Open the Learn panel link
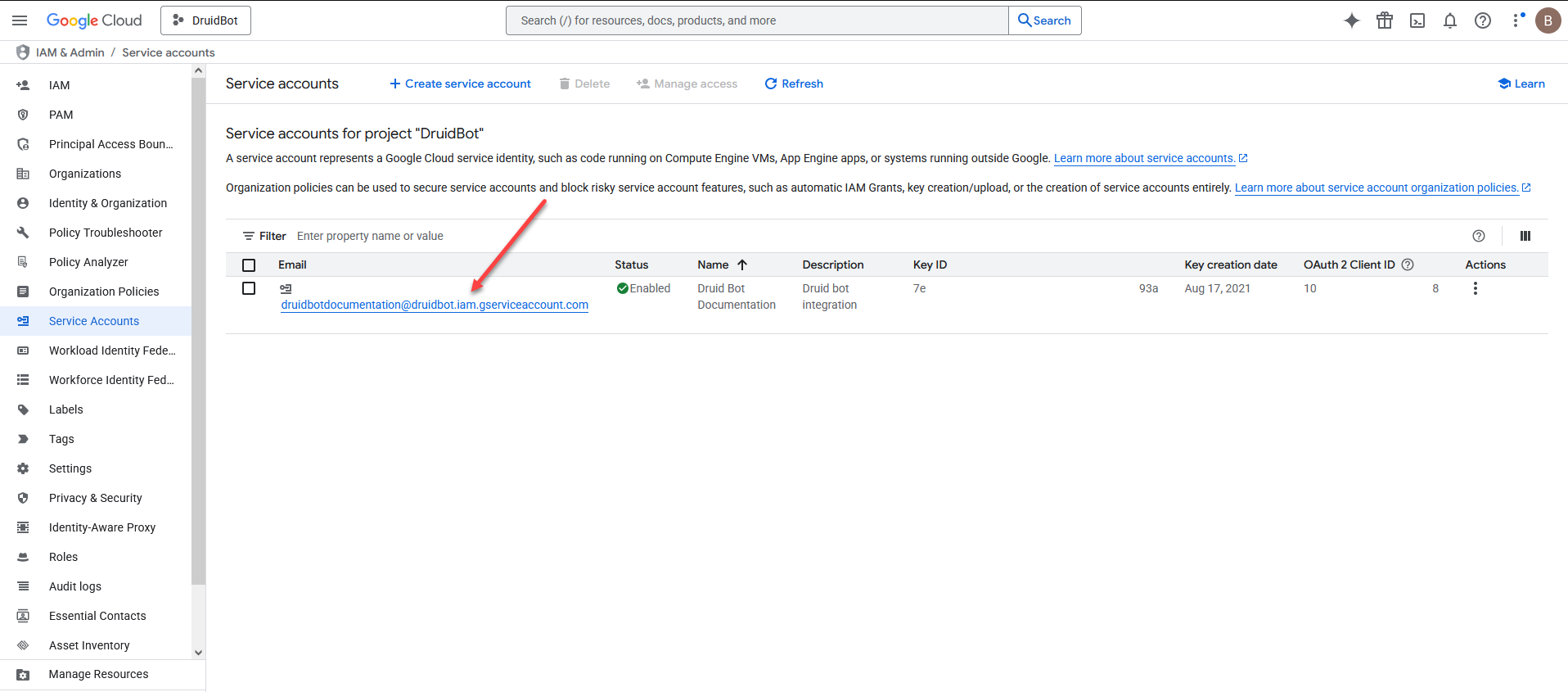The height and width of the screenshot is (692, 1568). coord(1521,84)
